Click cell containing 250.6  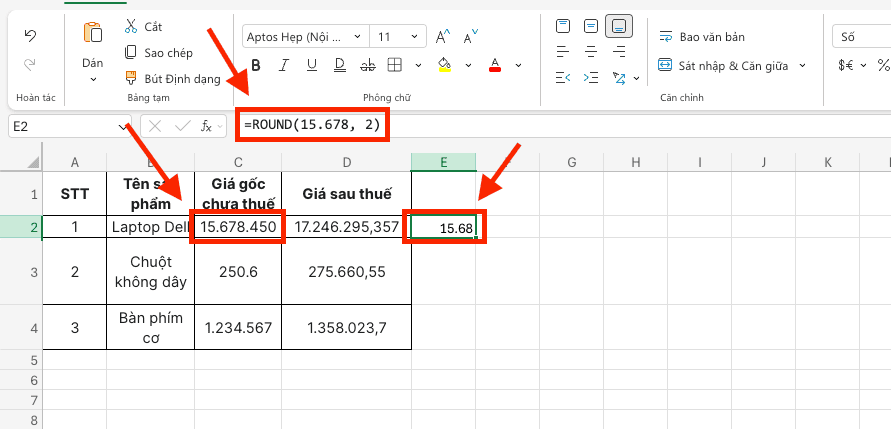click(238, 272)
